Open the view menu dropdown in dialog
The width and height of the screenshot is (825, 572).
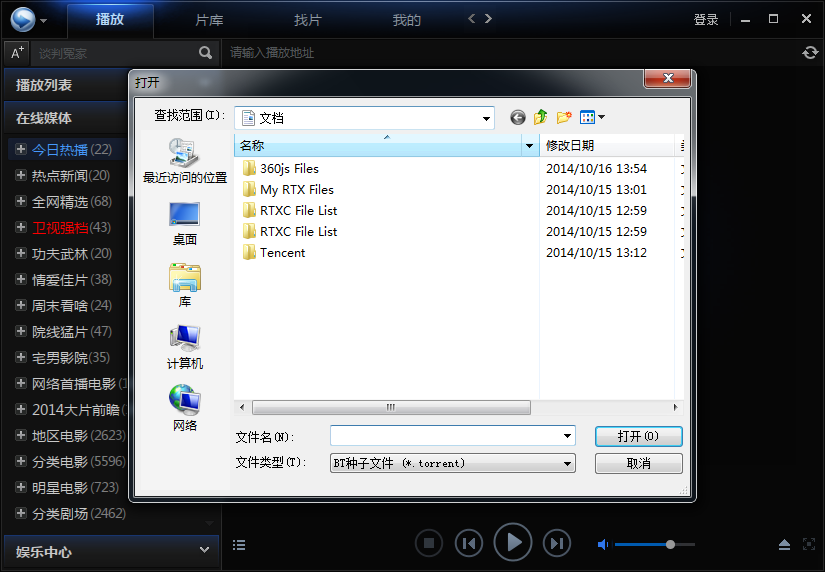(x=593, y=117)
